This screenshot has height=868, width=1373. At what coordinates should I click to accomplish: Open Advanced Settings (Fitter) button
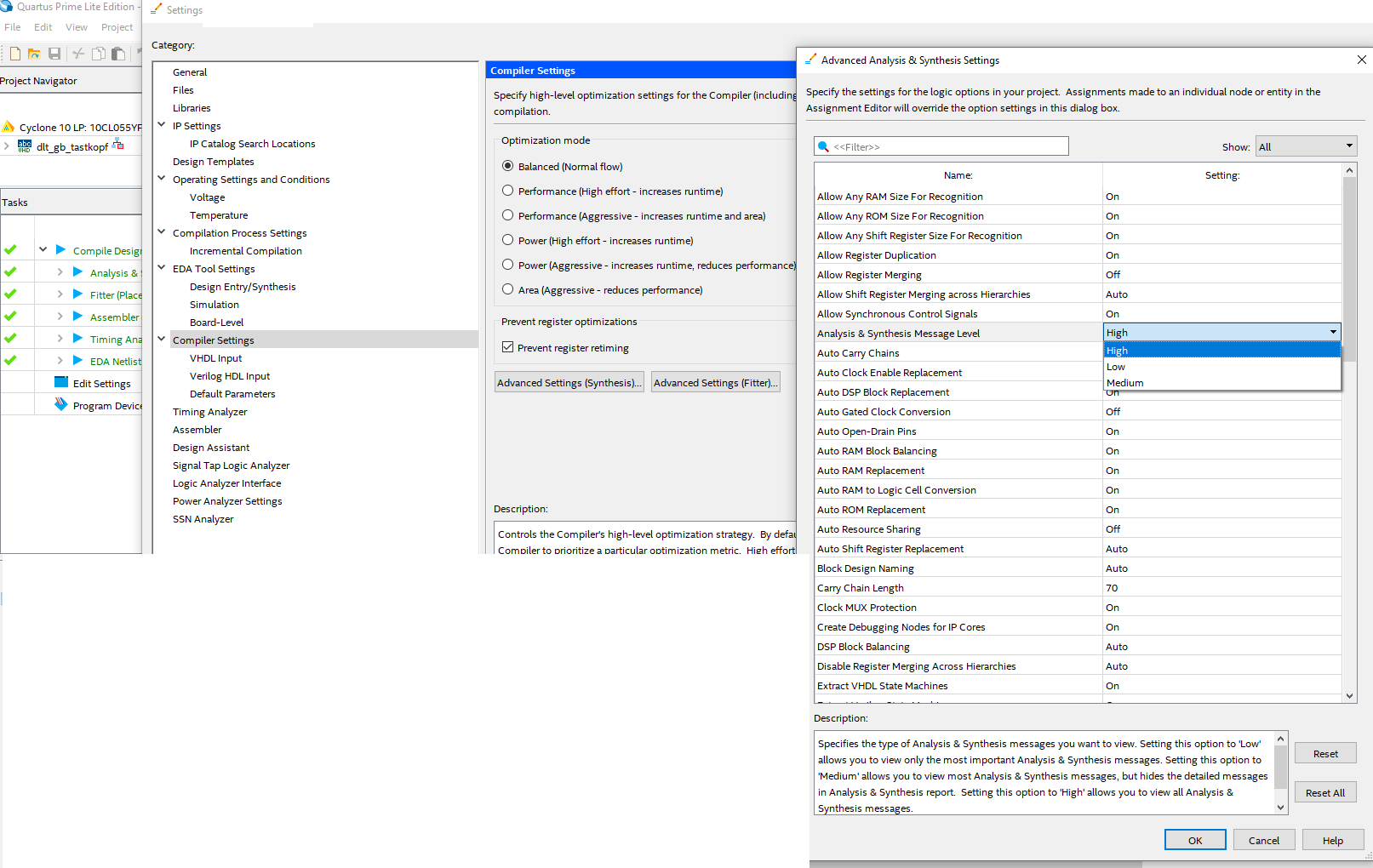(x=716, y=382)
